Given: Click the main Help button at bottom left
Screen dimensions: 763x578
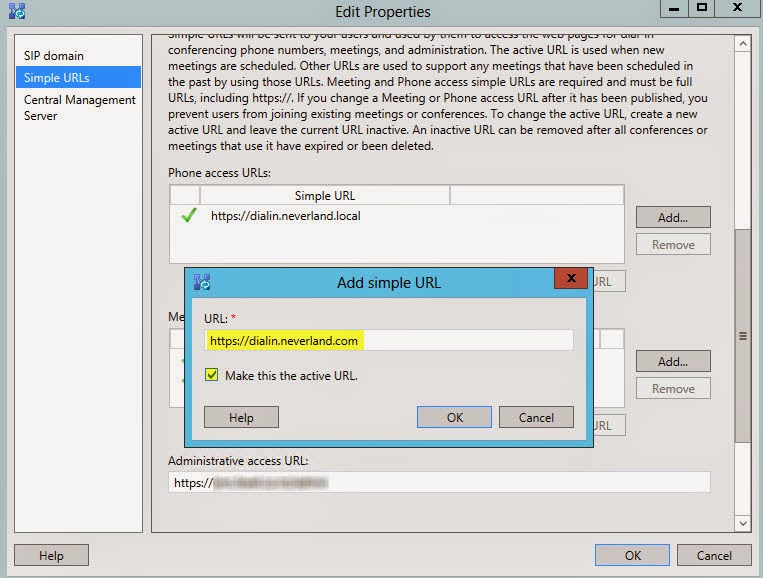Looking at the screenshot, I should pos(51,555).
